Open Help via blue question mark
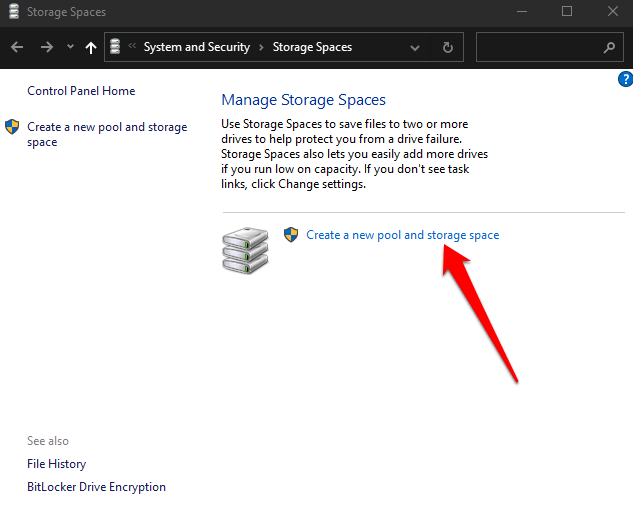 (626, 79)
